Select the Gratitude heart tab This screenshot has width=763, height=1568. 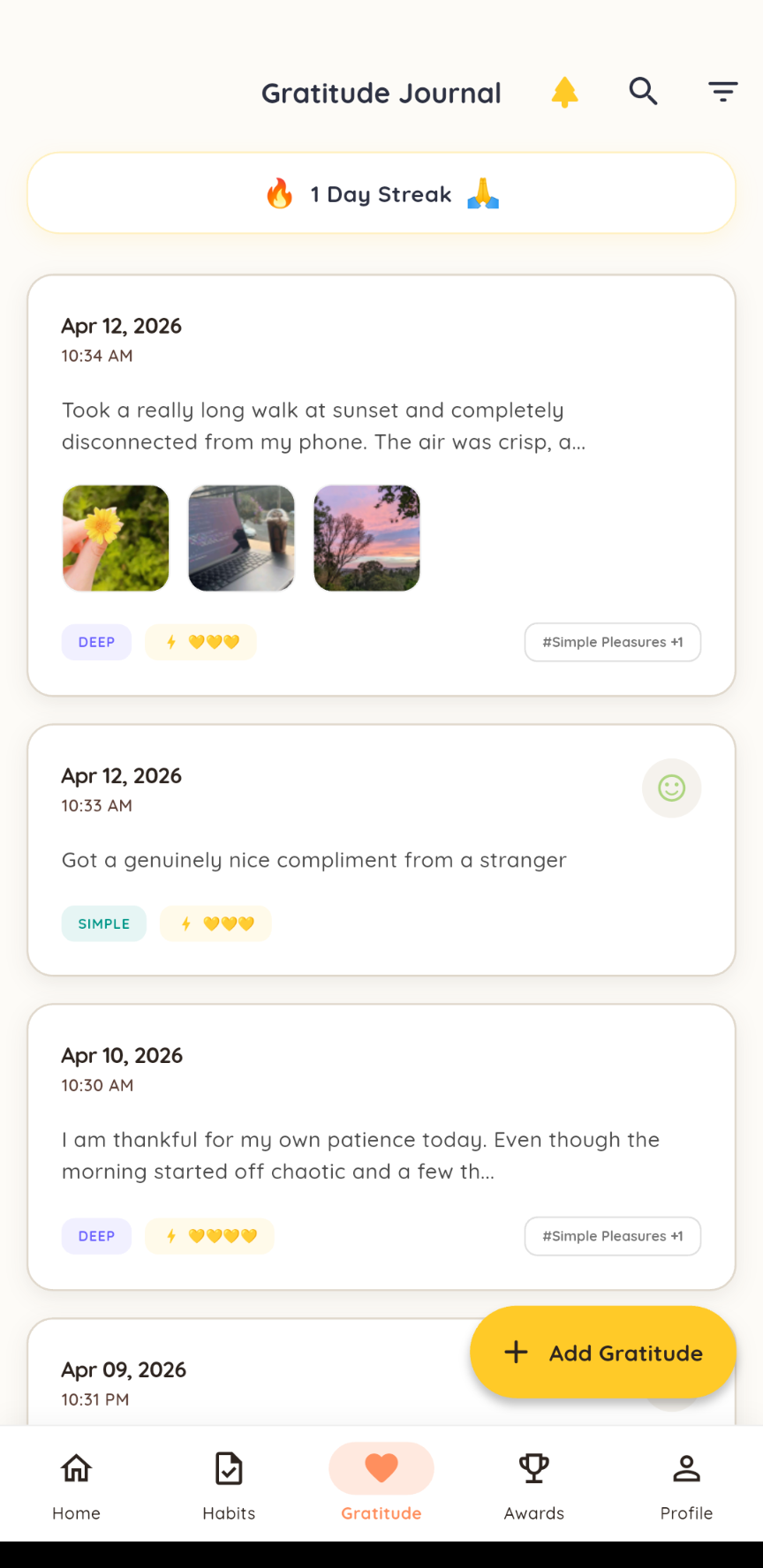[x=381, y=1485]
